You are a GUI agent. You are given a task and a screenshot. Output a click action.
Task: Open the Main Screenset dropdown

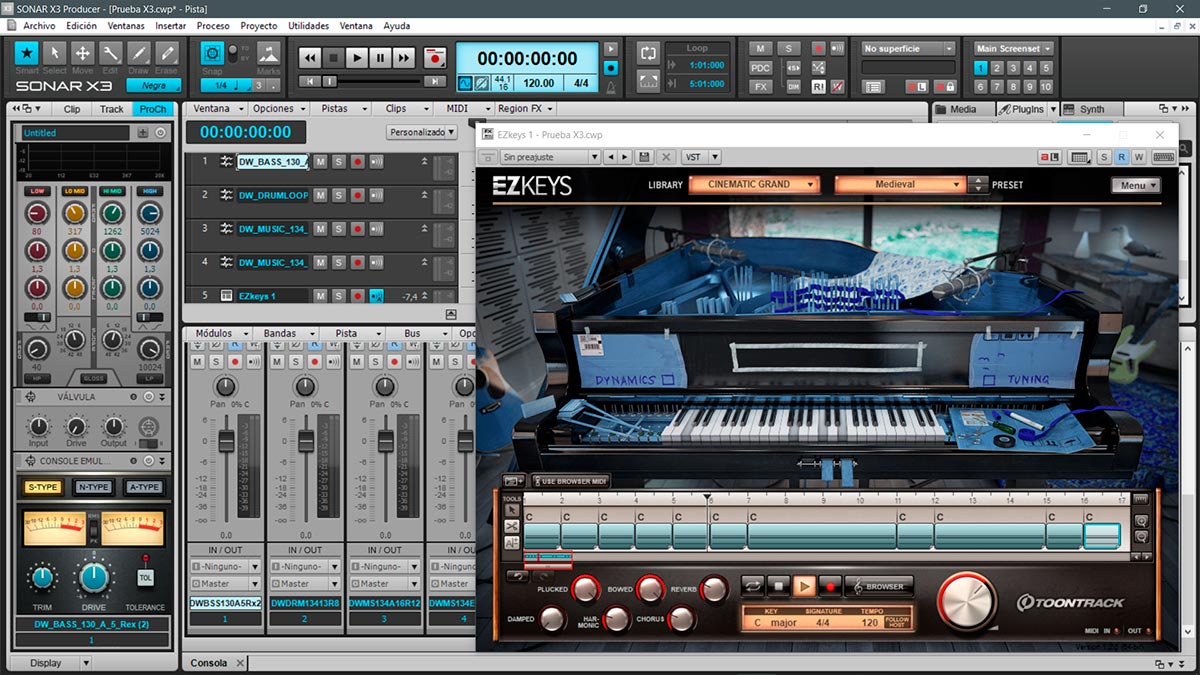1014,48
